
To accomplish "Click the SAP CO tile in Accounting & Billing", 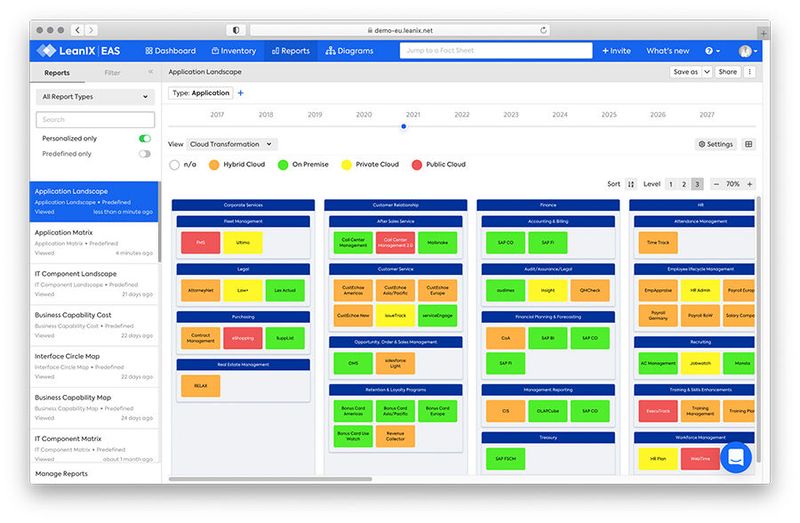I will tap(506, 243).
